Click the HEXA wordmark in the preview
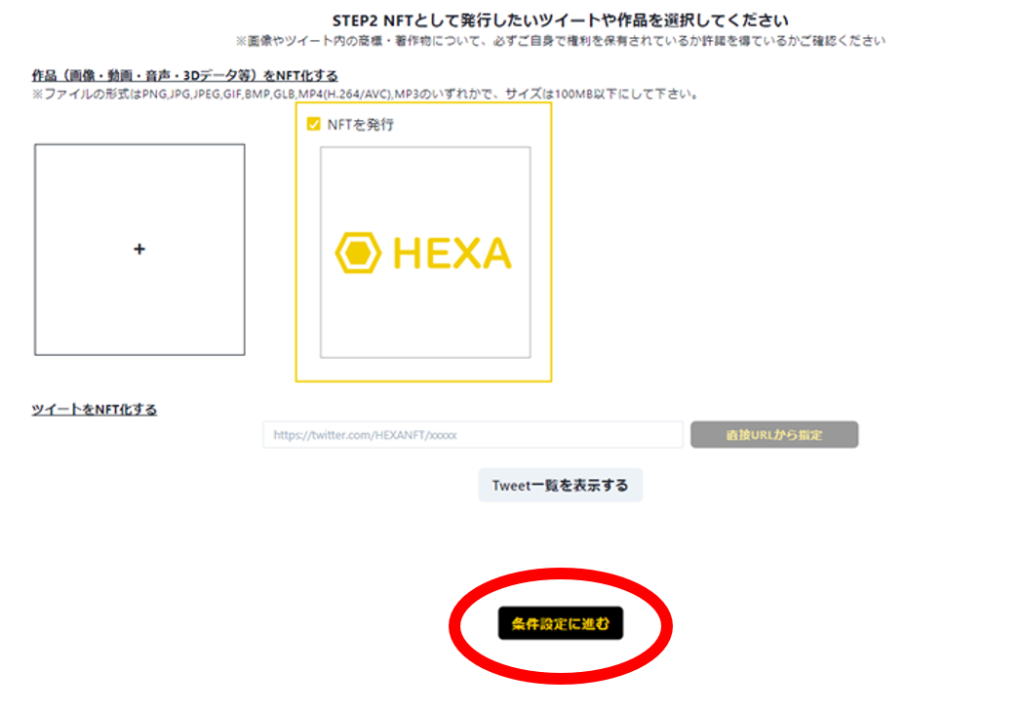Screen dimensions: 1024x711 point(452,253)
